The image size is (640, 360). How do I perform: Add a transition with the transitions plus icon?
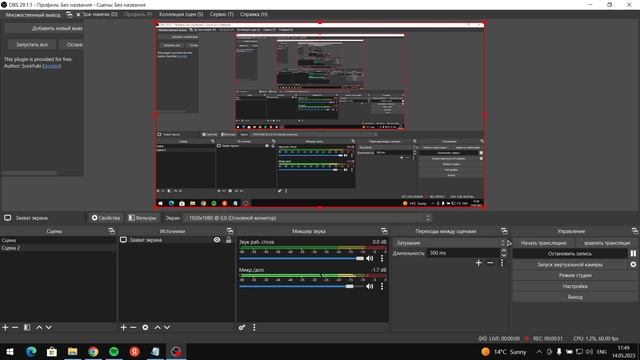(478, 263)
